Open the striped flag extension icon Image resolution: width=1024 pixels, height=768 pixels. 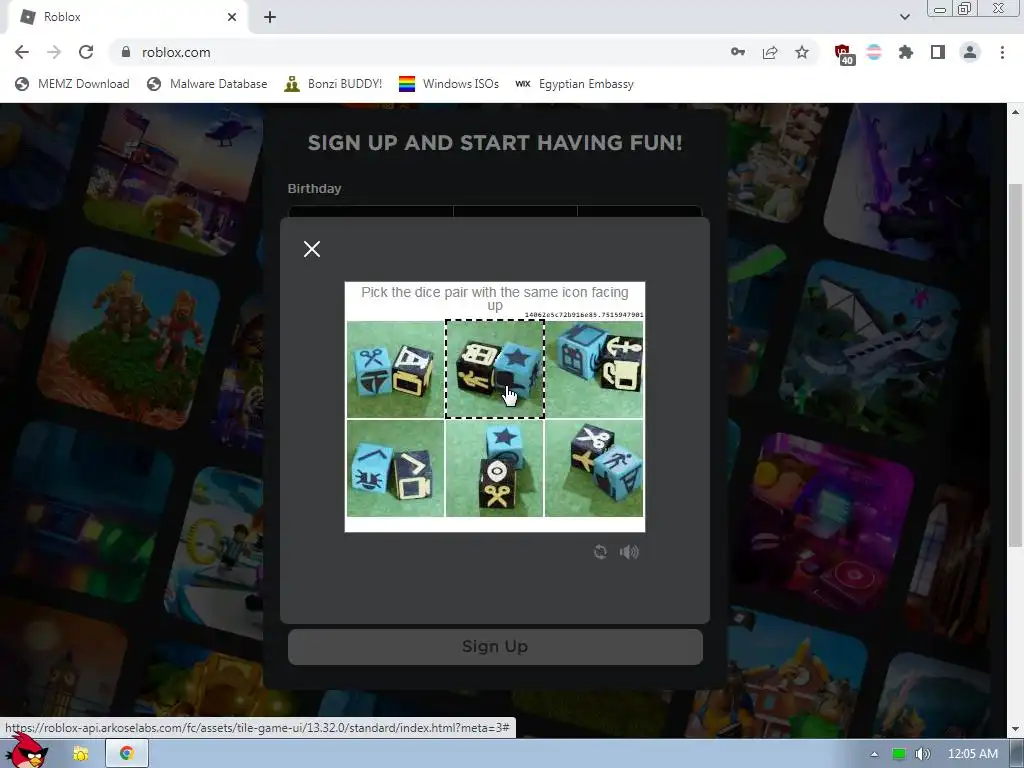874,52
